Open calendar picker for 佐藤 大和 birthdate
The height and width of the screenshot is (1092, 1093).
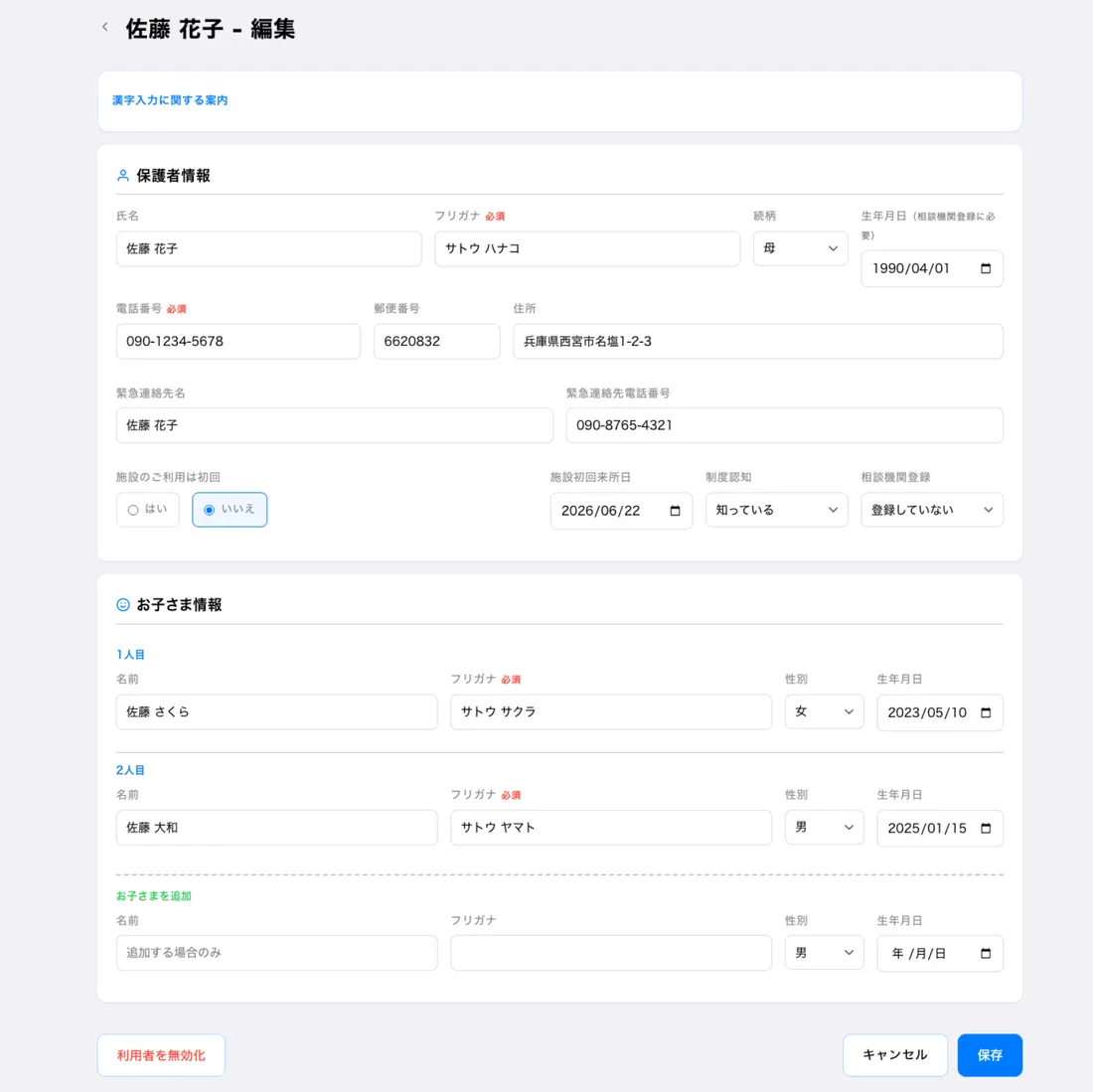[x=985, y=828]
